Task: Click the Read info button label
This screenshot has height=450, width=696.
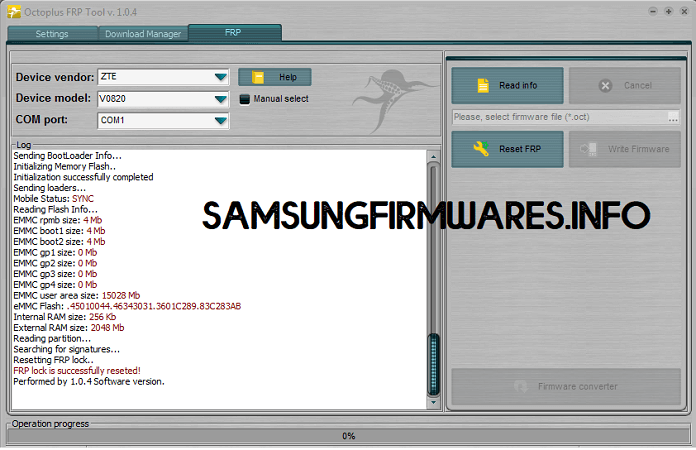Action: (518, 85)
